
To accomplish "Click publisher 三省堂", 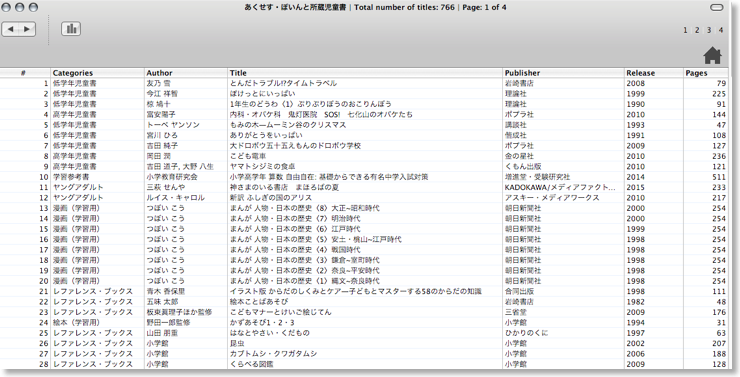I will 516,312.
